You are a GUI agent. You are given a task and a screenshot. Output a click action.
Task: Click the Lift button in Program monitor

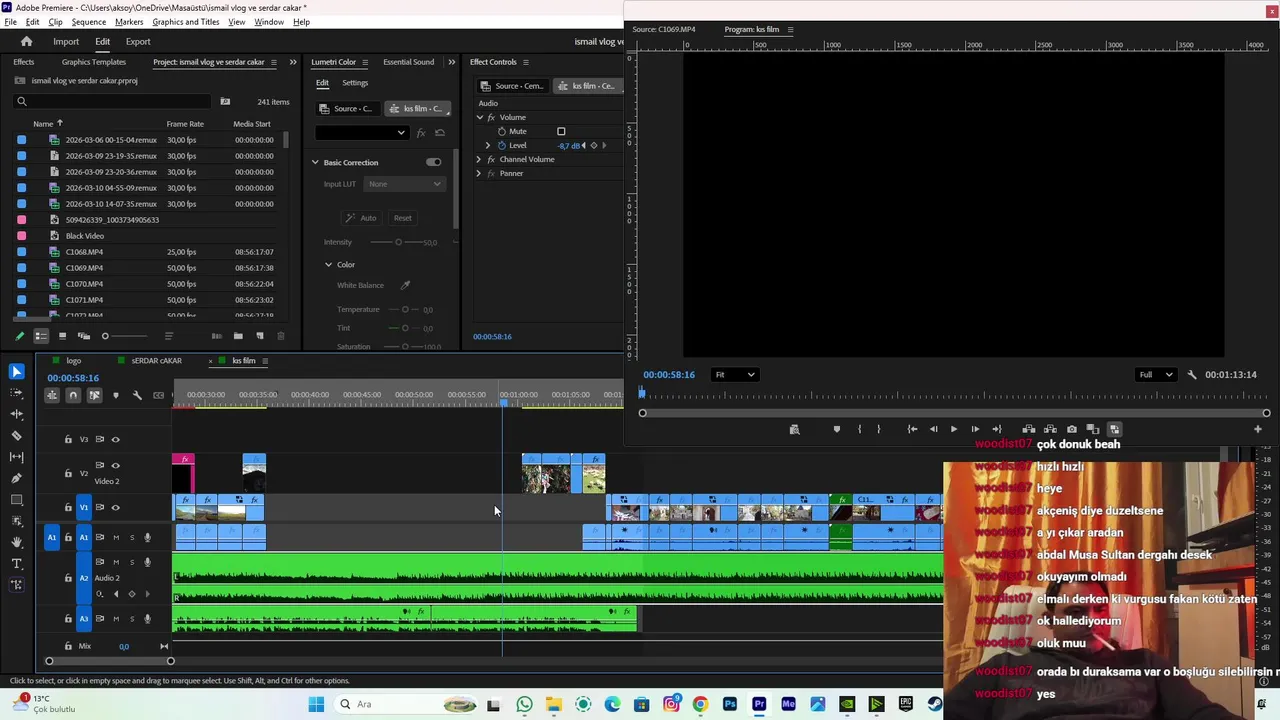point(1029,429)
